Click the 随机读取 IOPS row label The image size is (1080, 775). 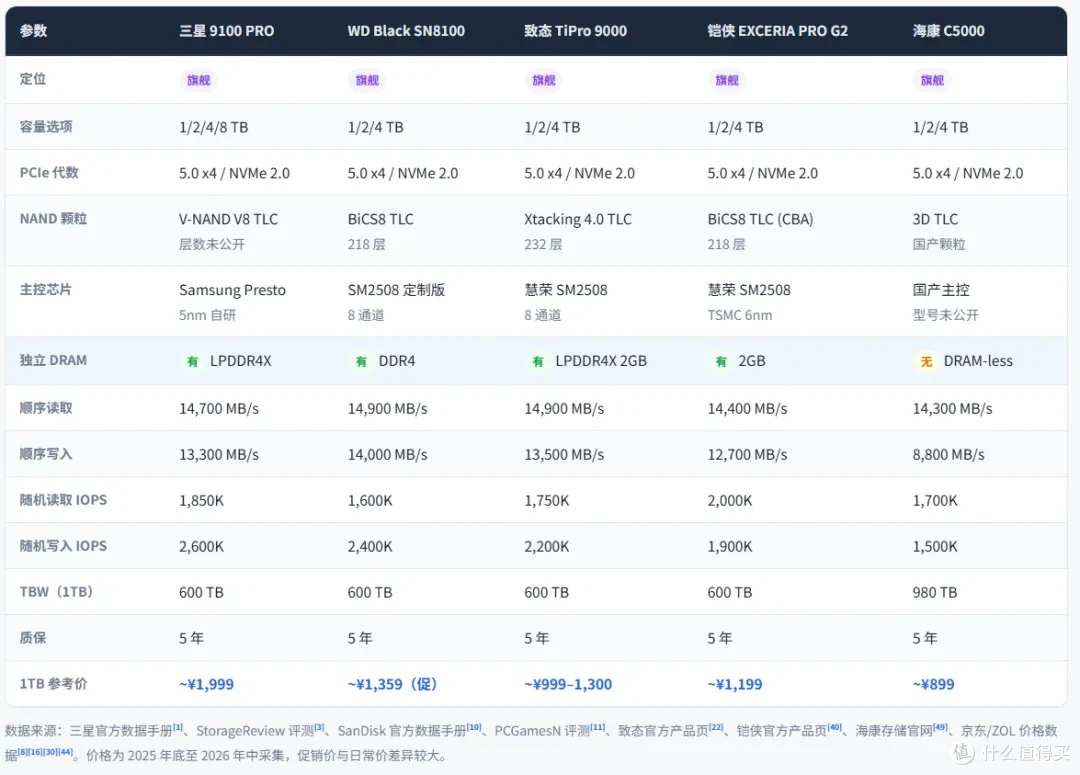tap(63, 499)
